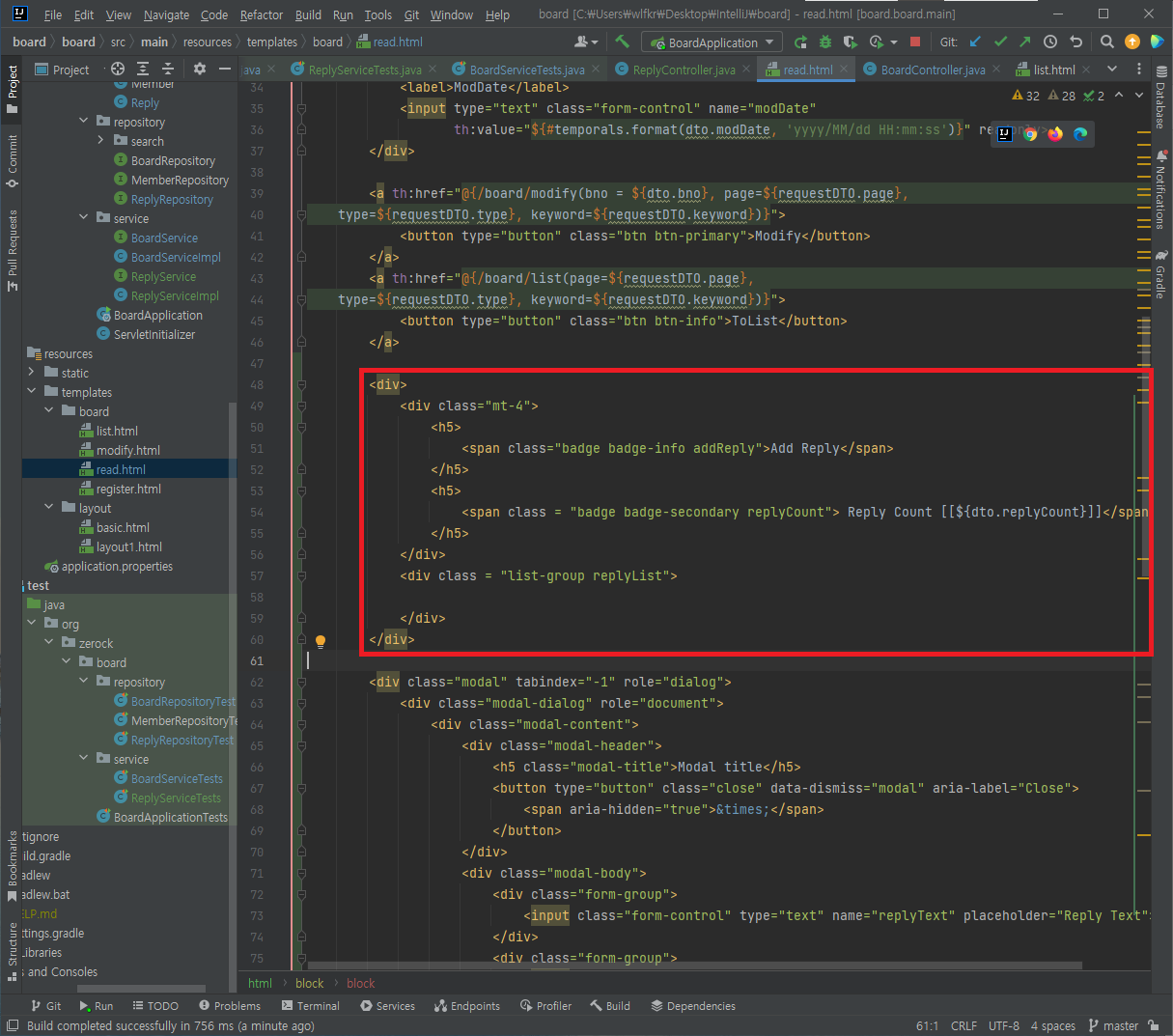Viewport: 1173px width, 1036px height.
Task: Open the Tools menu
Action: 378,14
